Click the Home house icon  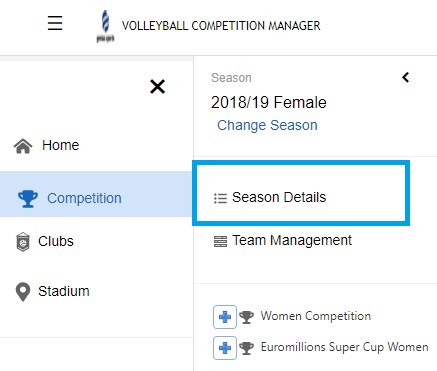pos(23,146)
